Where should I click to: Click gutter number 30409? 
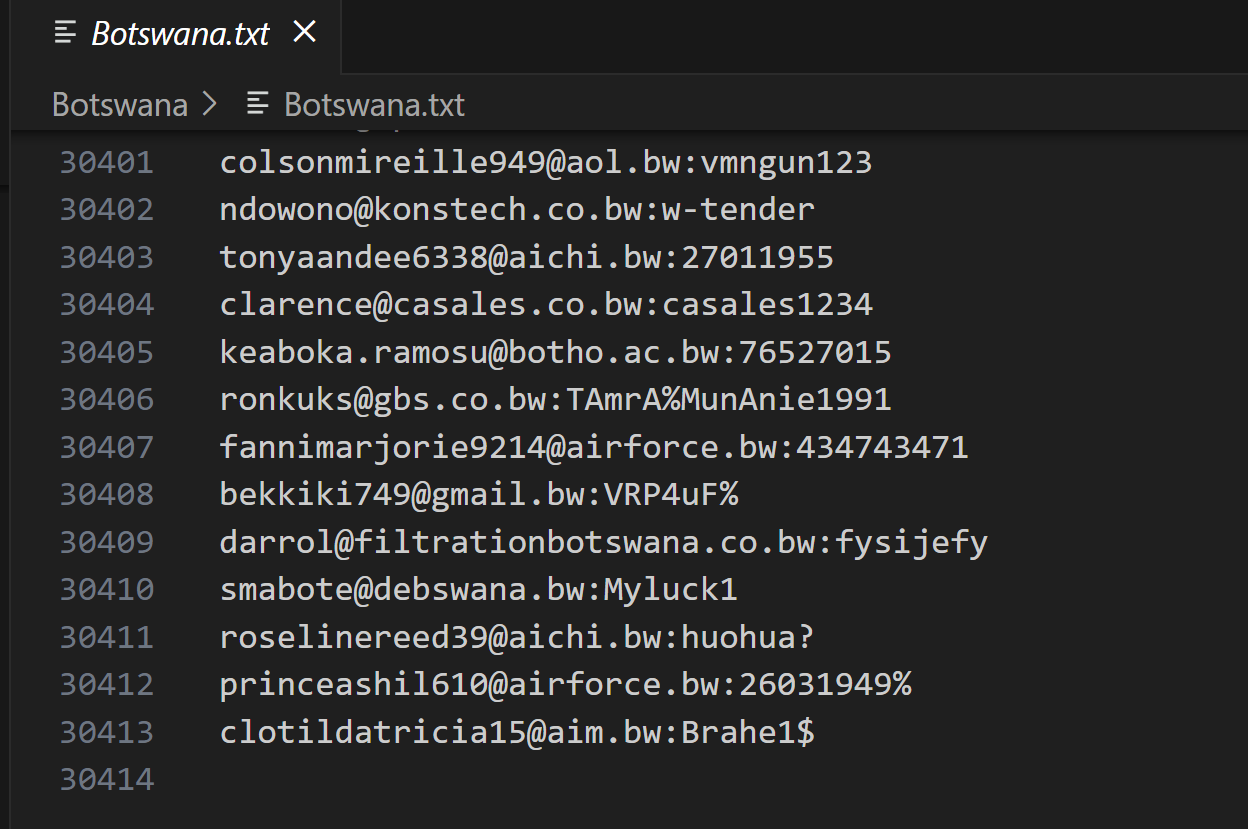tap(107, 542)
